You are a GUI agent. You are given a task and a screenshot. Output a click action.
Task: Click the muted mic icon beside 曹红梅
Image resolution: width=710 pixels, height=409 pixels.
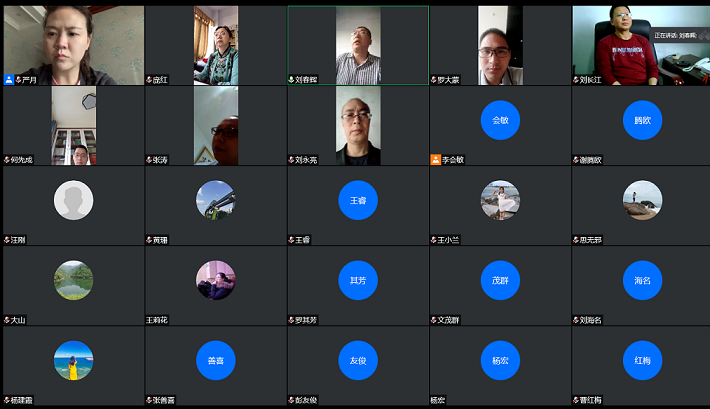pyautogui.click(x=576, y=400)
